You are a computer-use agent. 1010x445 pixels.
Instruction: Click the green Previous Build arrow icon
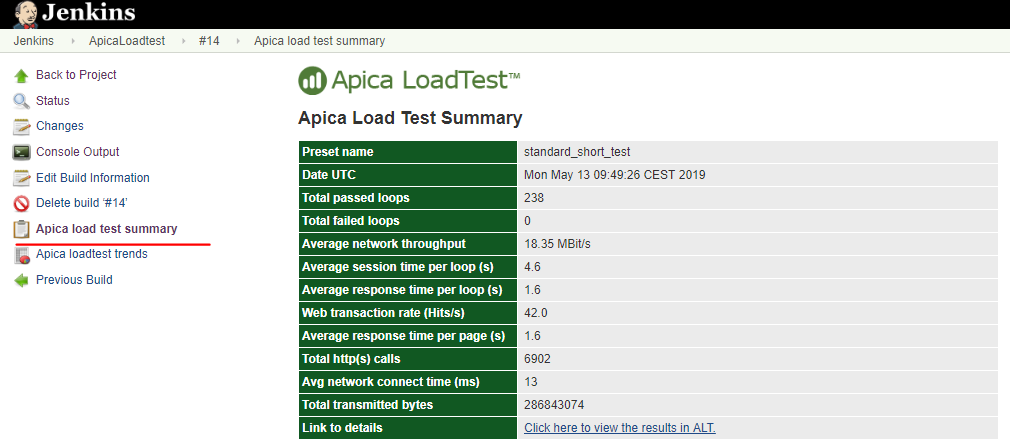click(21, 281)
